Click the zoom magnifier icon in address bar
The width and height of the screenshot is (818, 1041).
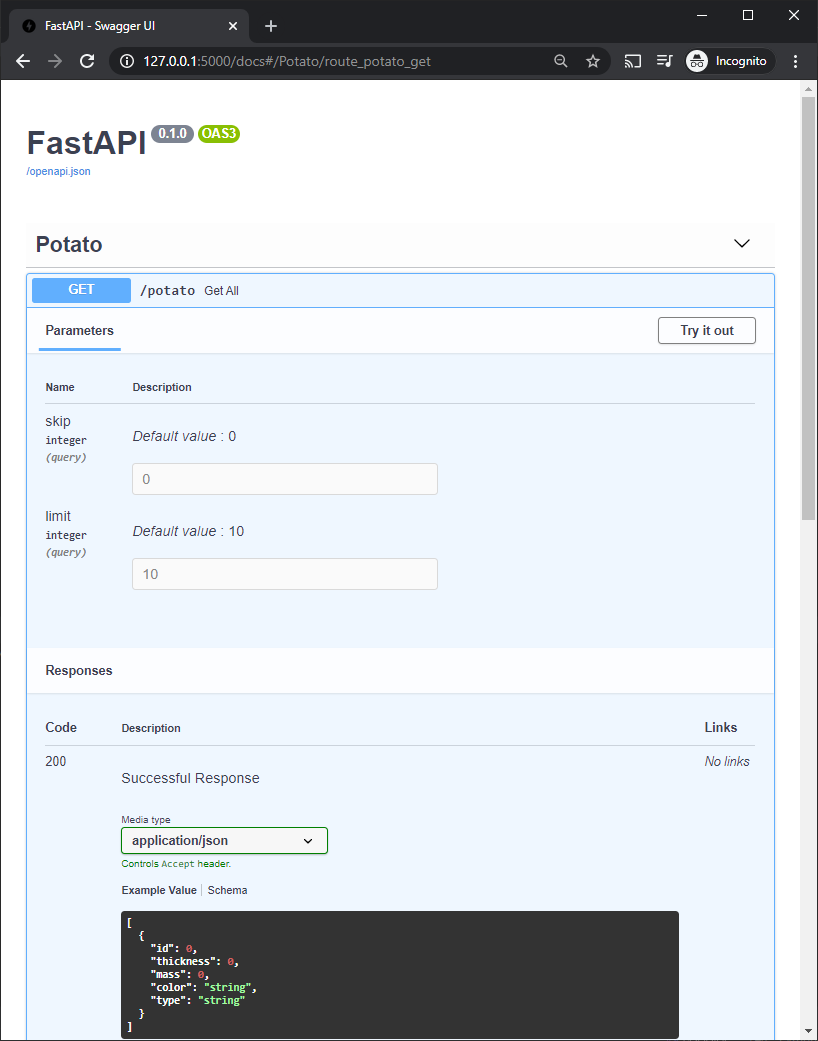coord(561,62)
